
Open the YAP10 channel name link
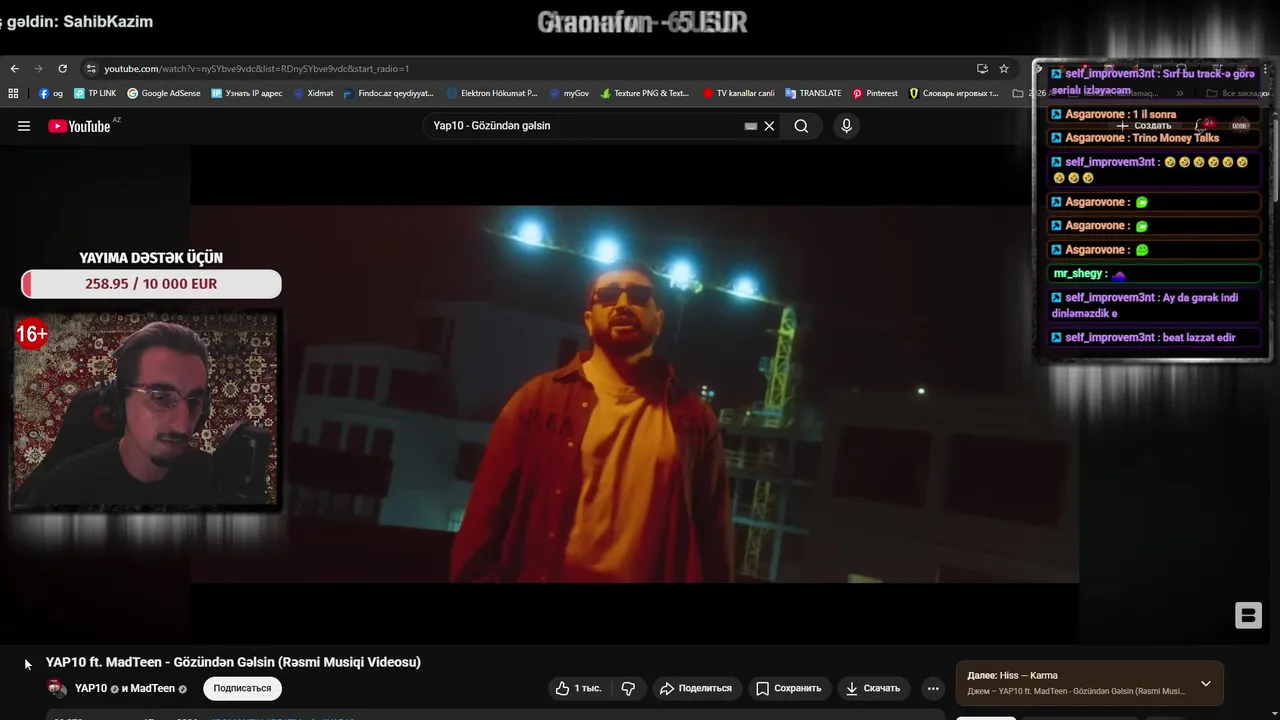pos(91,688)
